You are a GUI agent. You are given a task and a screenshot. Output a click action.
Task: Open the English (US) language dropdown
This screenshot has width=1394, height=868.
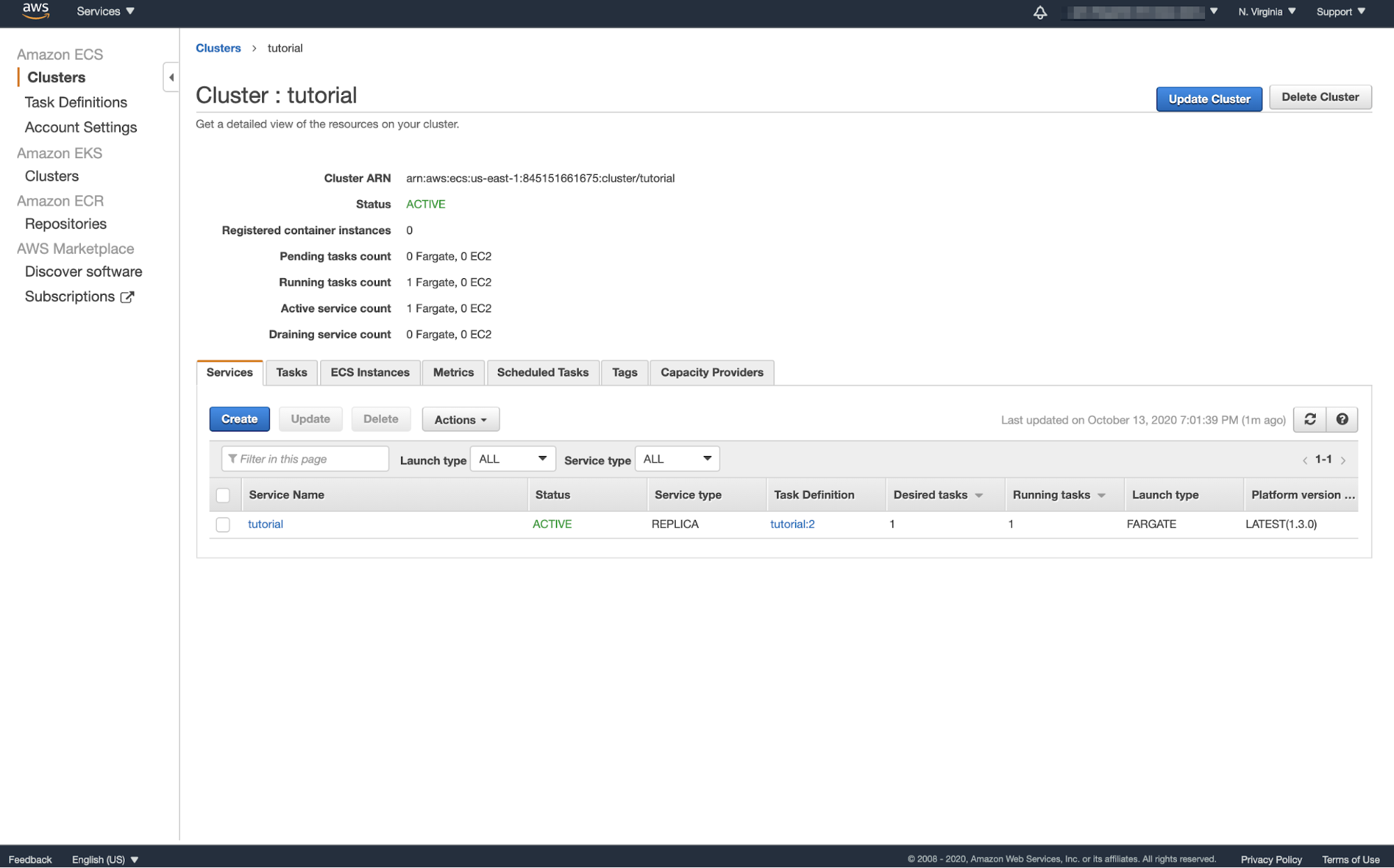point(105,860)
